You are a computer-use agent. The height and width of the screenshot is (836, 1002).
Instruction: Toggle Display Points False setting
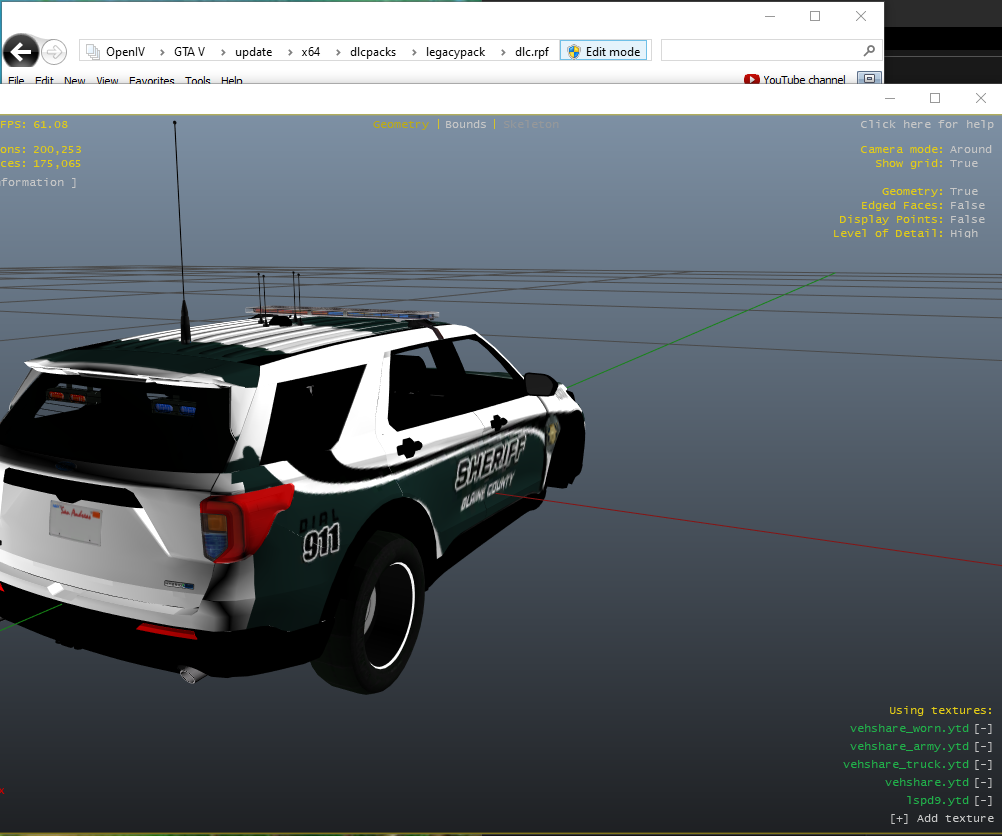(967, 219)
